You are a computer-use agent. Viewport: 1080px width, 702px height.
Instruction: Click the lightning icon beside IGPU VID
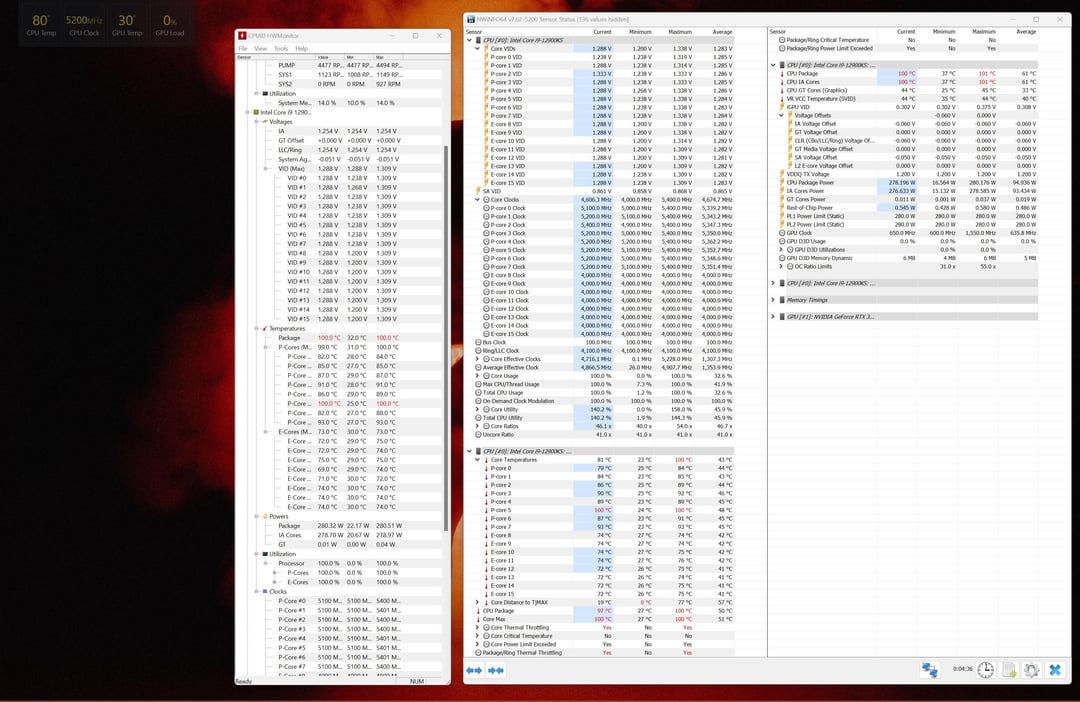click(x=782, y=107)
